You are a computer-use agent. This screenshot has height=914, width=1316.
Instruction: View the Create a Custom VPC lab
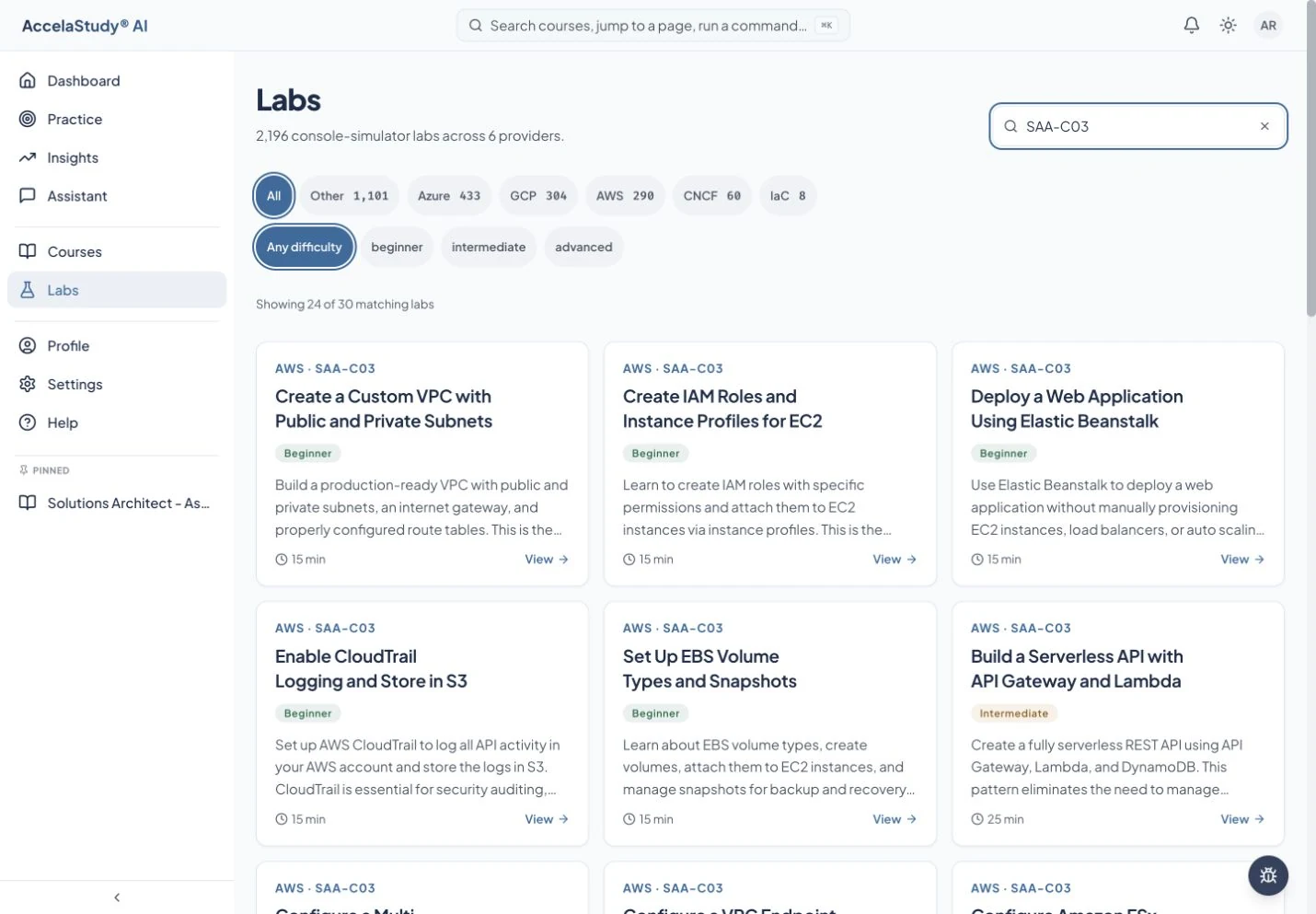pos(547,560)
